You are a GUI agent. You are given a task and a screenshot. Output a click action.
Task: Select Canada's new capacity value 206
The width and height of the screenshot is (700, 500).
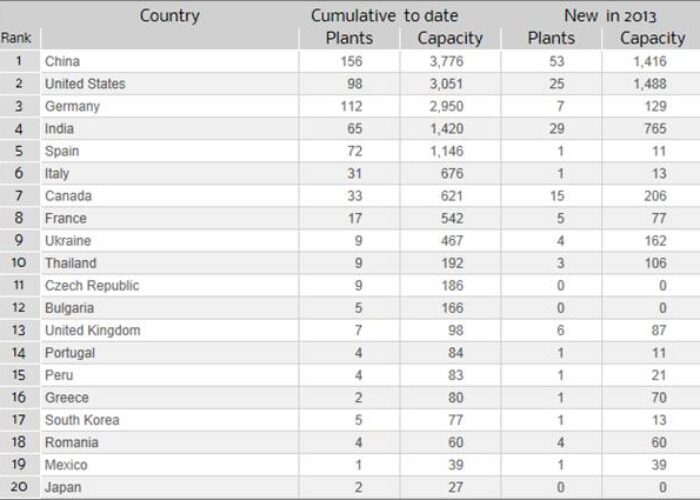(655, 196)
